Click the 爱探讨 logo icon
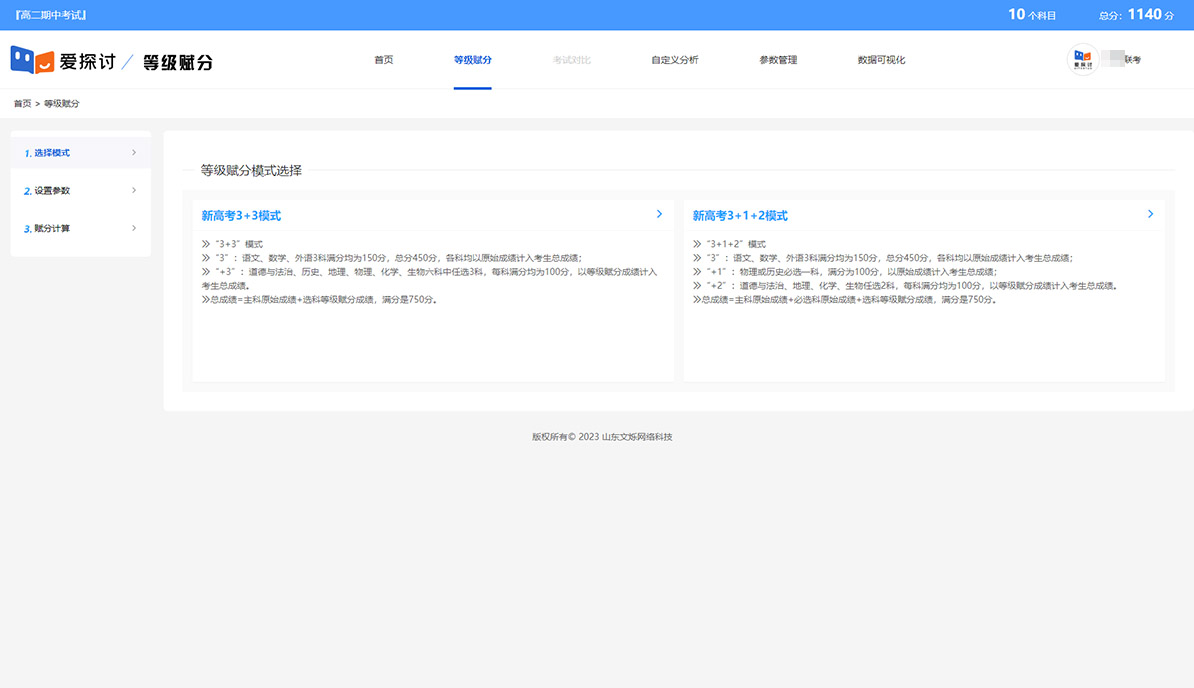The width and height of the screenshot is (1194, 688). tap(32, 60)
